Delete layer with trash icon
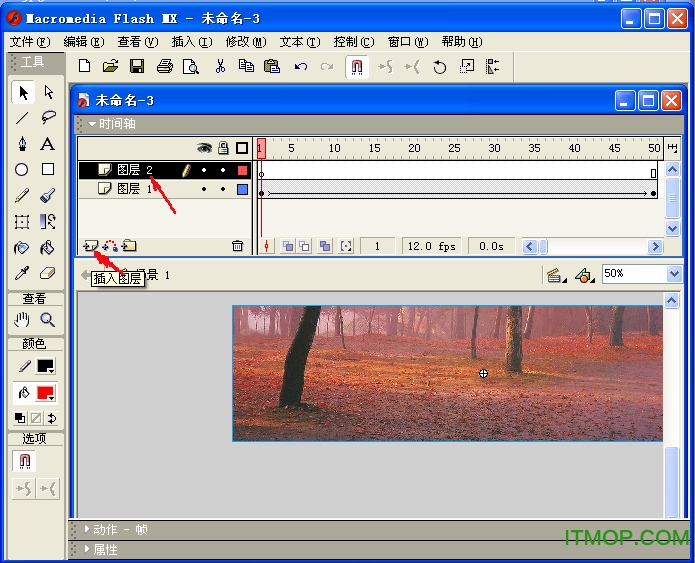Image resolution: width=695 pixels, height=563 pixels. tap(238, 246)
